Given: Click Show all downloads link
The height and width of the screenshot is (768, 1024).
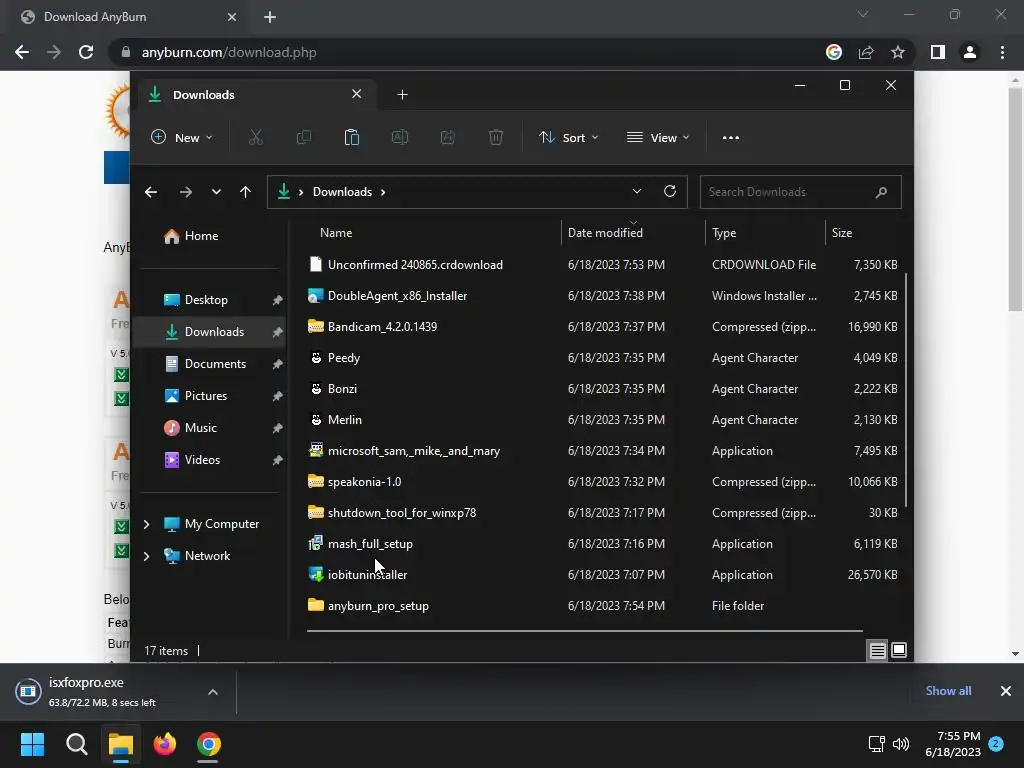Looking at the screenshot, I should tap(948, 691).
